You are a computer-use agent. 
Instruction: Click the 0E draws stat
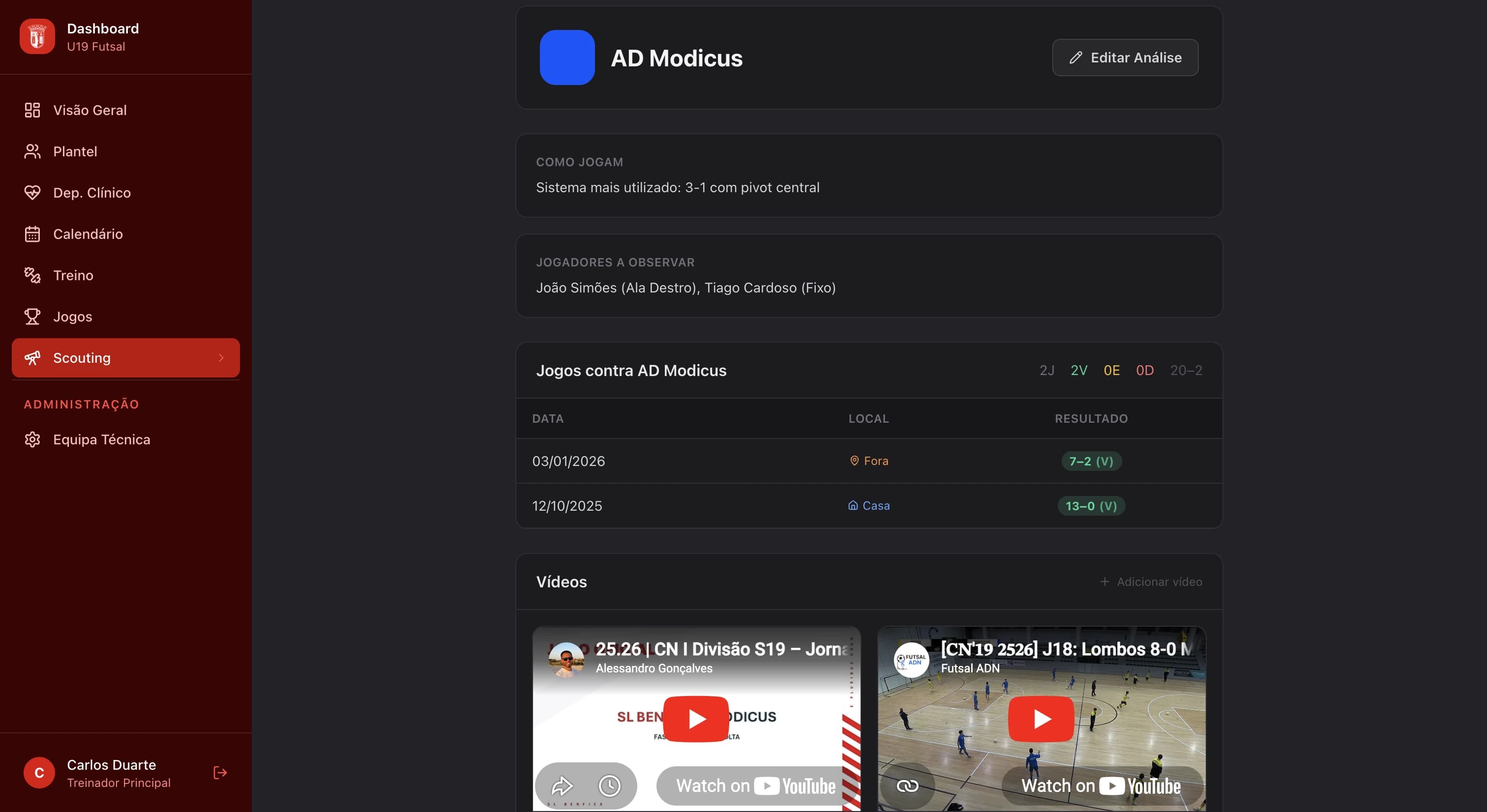point(1111,370)
